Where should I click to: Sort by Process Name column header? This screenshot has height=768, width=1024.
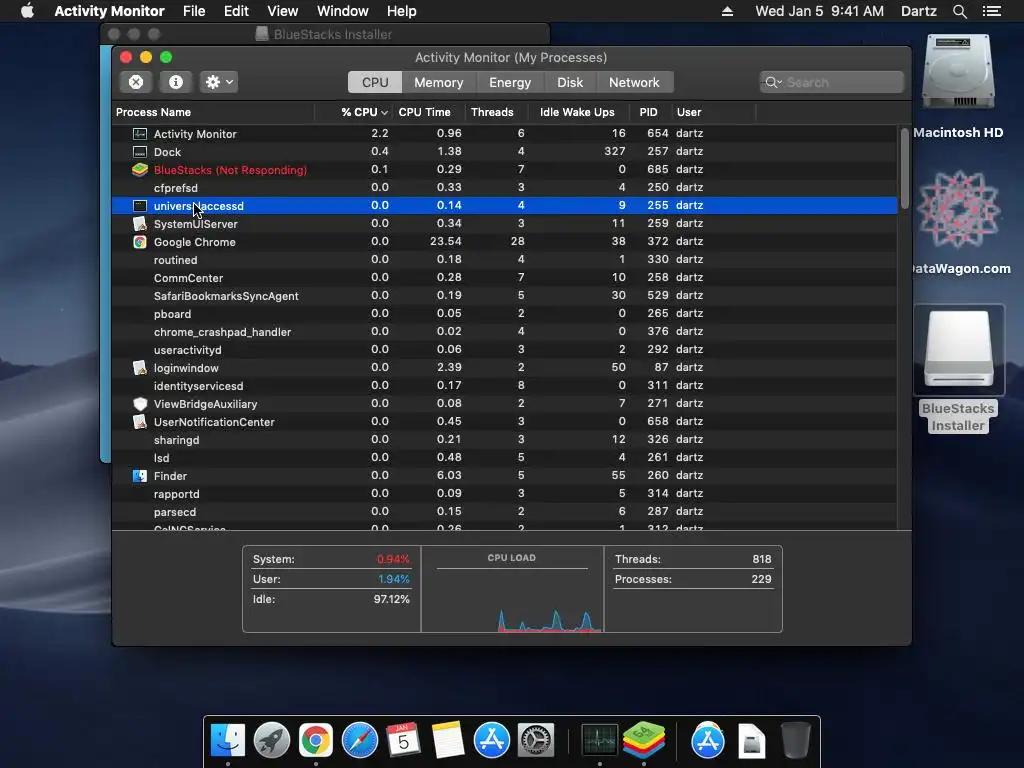point(153,112)
